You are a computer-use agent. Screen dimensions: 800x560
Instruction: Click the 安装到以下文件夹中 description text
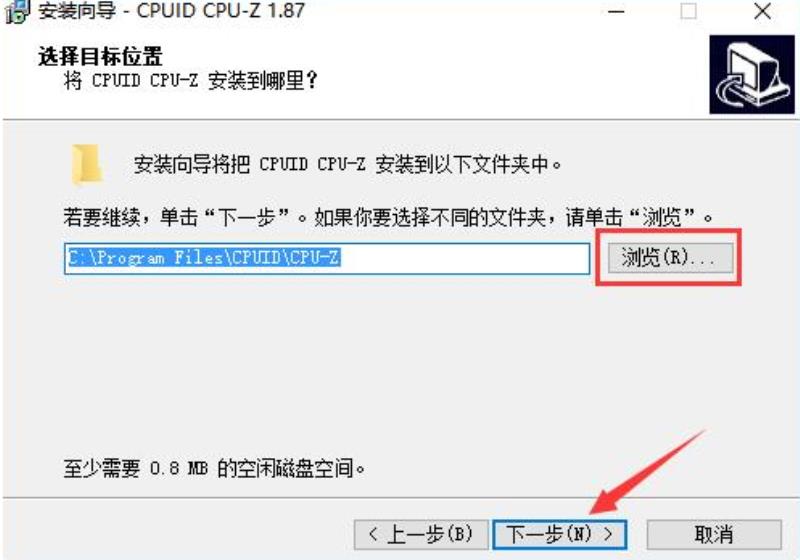coord(347,165)
